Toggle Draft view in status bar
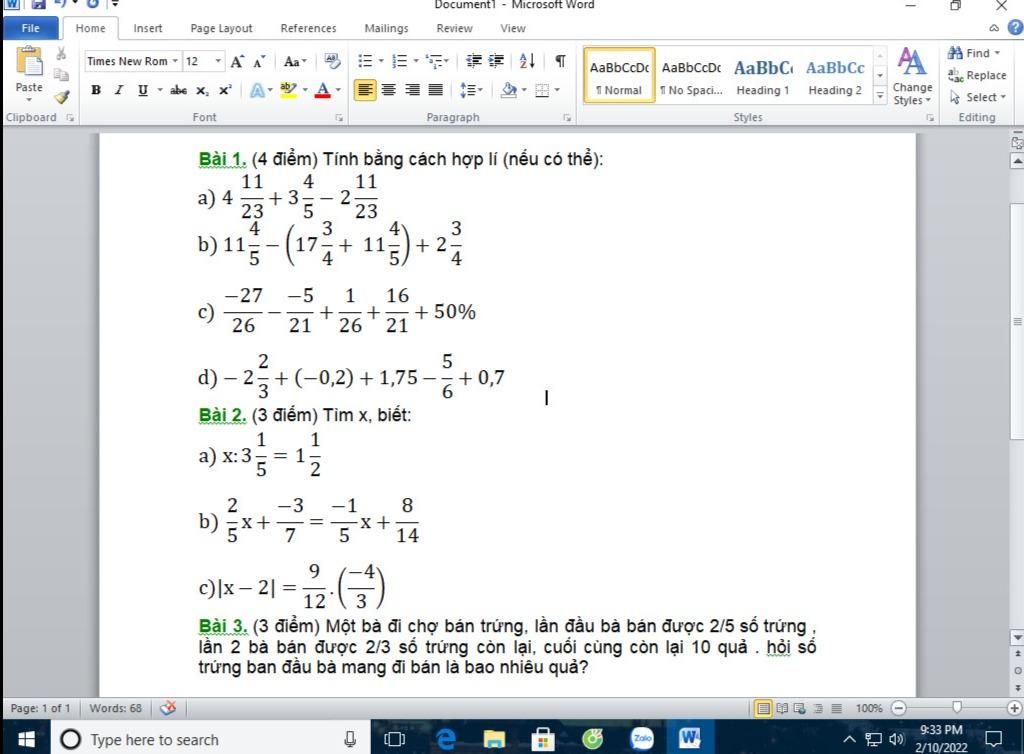 pyautogui.click(x=836, y=708)
